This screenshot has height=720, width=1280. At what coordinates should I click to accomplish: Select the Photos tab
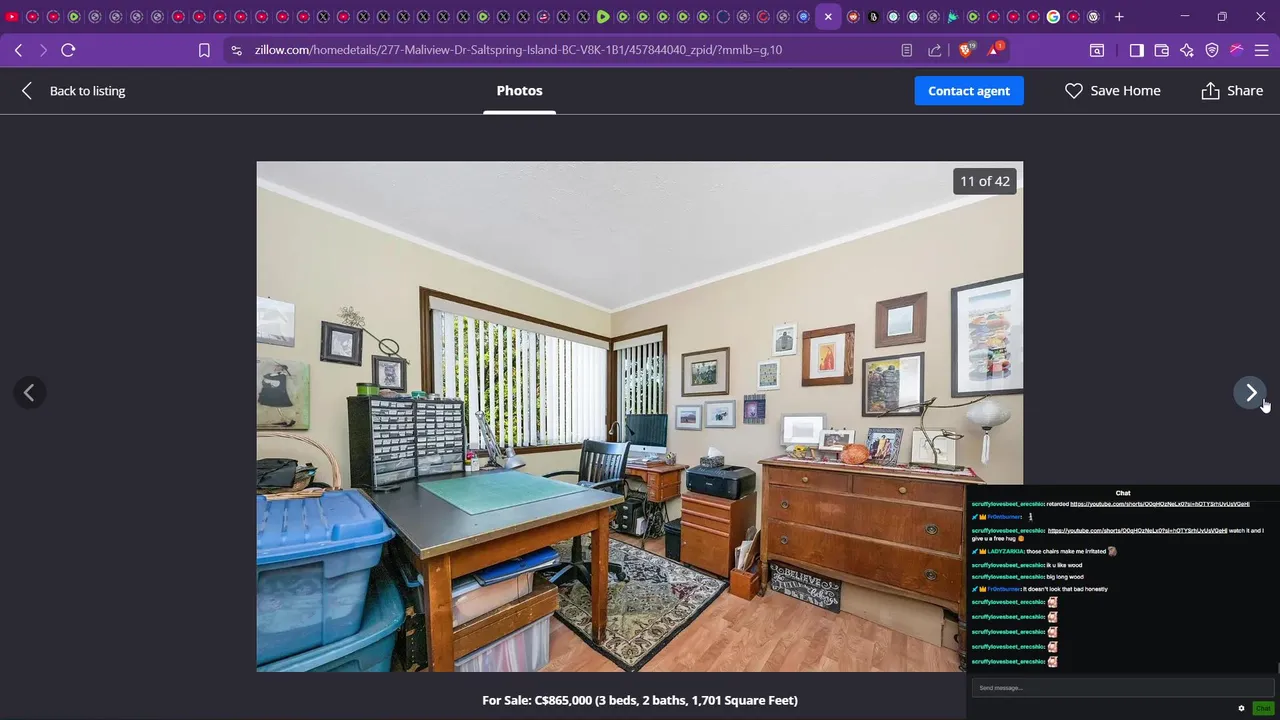[x=519, y=91]
